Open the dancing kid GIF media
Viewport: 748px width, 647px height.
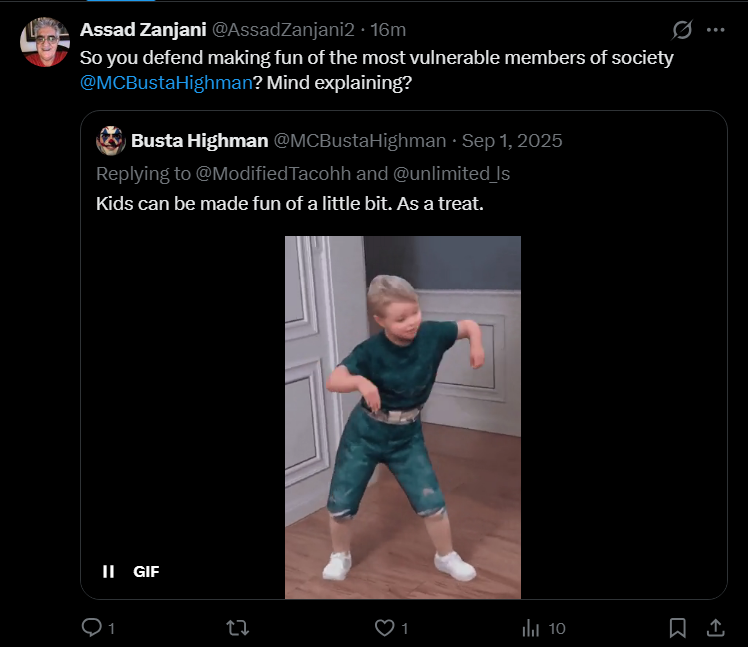click(x=403, y=417)
